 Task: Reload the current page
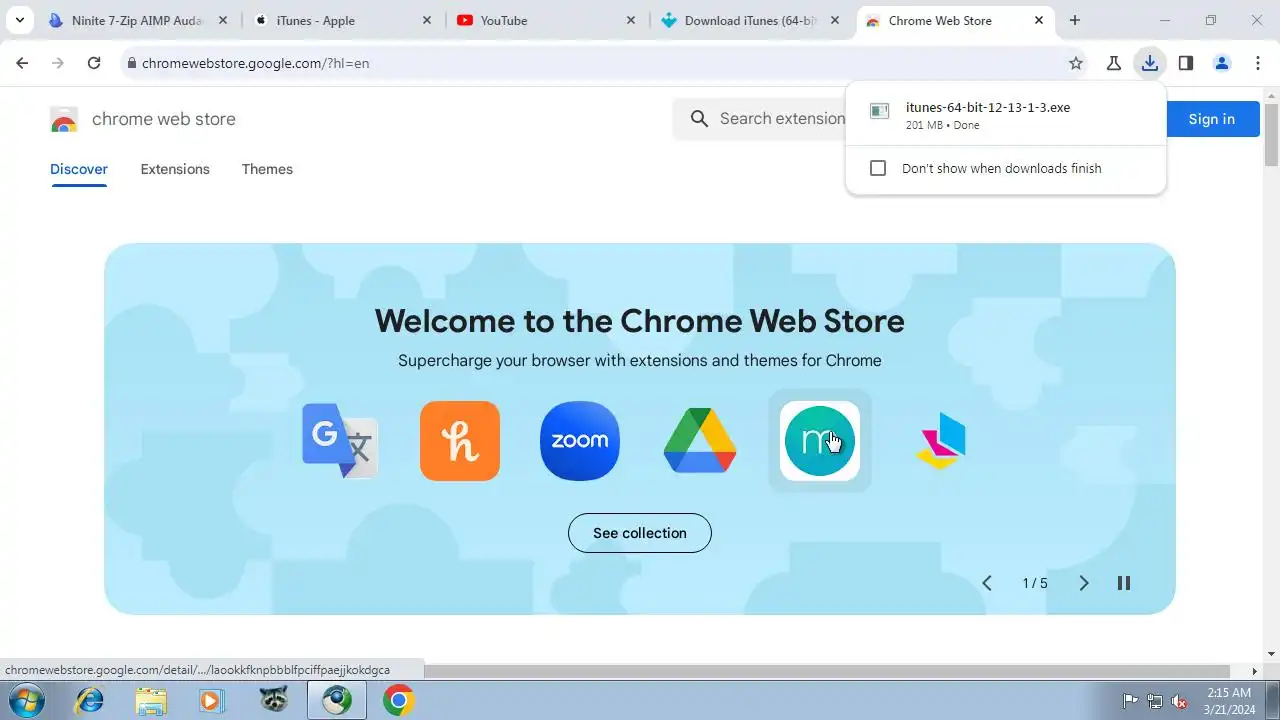(x=94, y=63)
